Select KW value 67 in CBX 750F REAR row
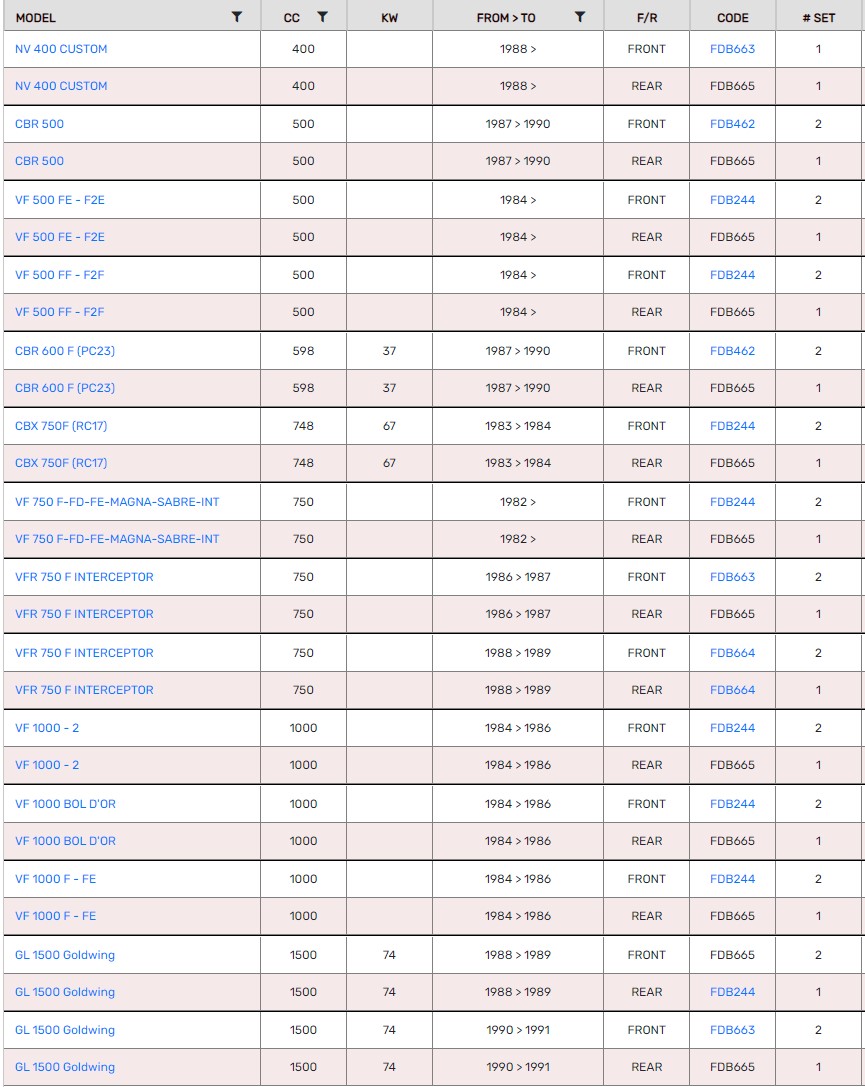 point(390,463)
